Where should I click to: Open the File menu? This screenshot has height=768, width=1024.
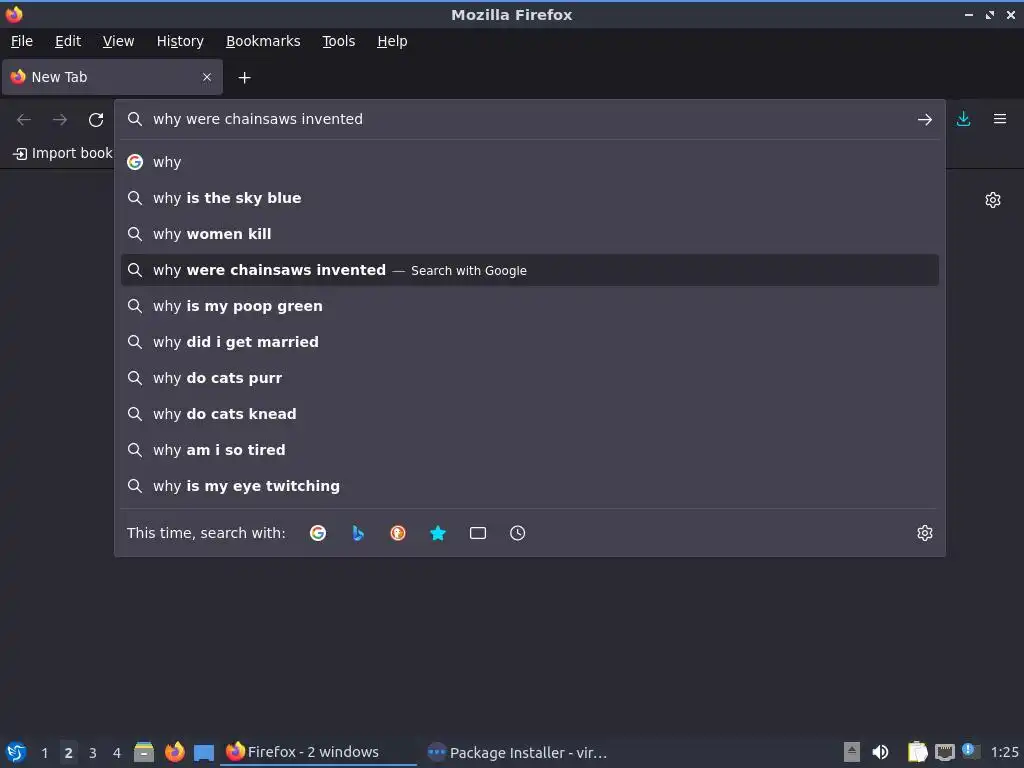coord(22,41)
